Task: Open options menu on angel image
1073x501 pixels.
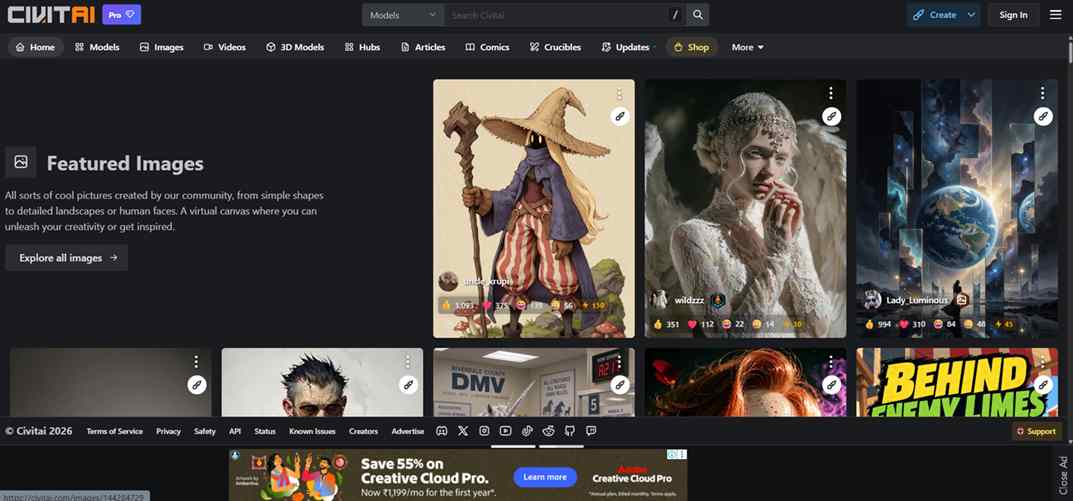Action: click(x=831, y=94)
